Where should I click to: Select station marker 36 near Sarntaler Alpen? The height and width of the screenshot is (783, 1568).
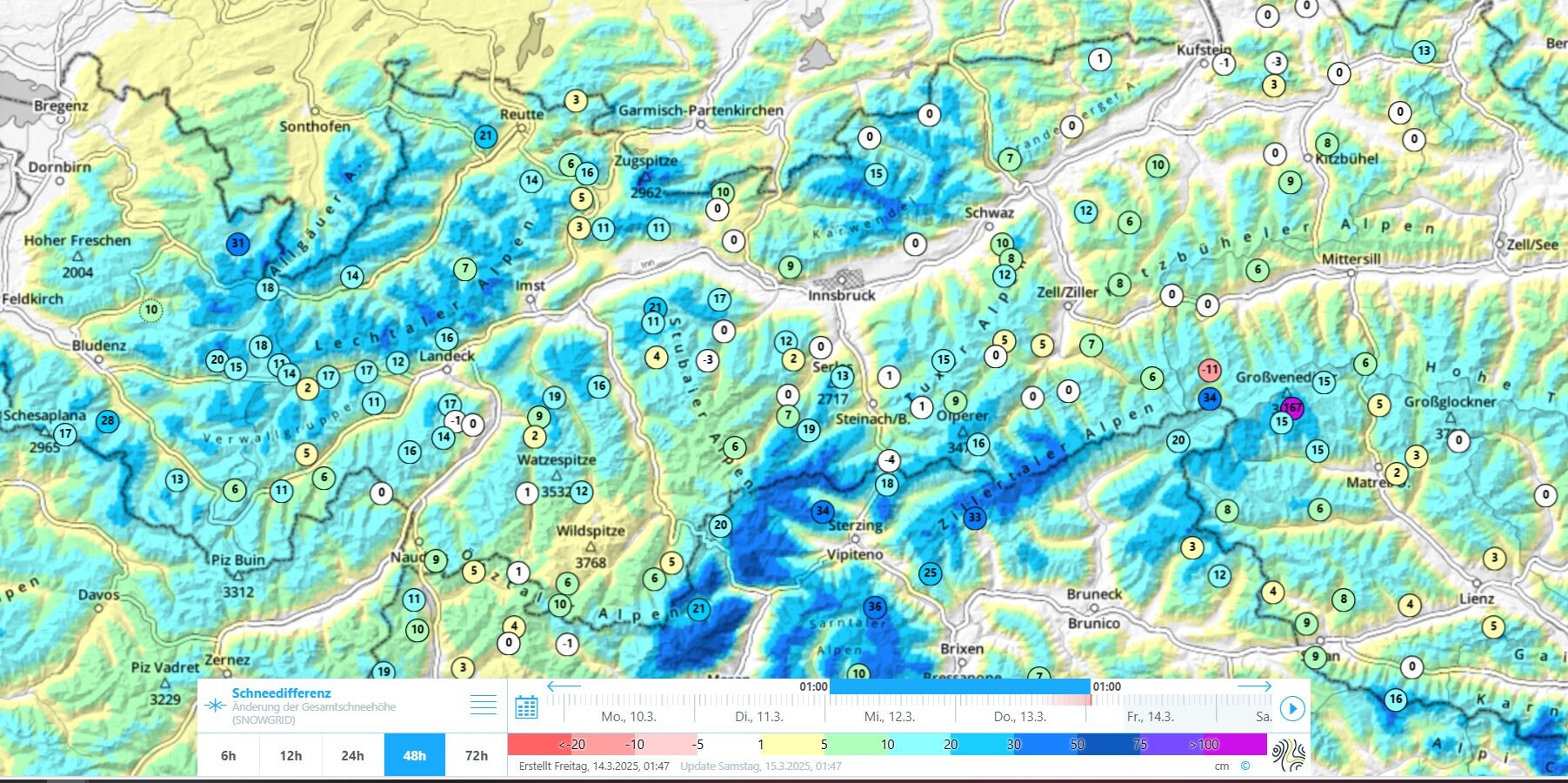tap(875, 606)
